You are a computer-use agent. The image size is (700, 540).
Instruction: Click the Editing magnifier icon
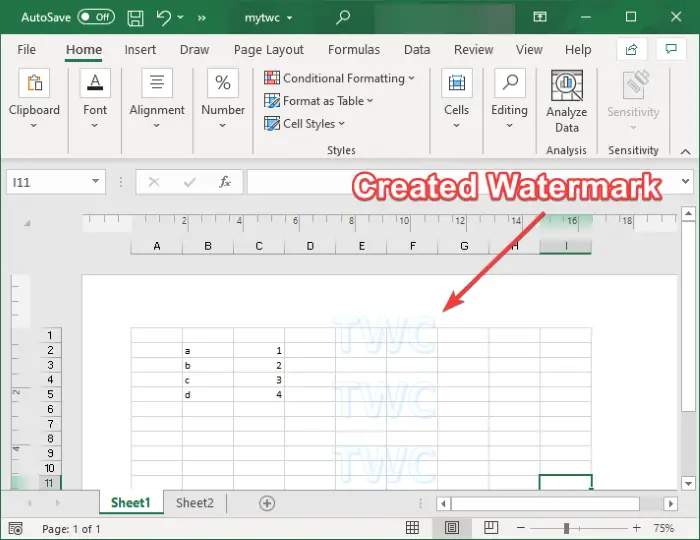[x=510, y=83]
